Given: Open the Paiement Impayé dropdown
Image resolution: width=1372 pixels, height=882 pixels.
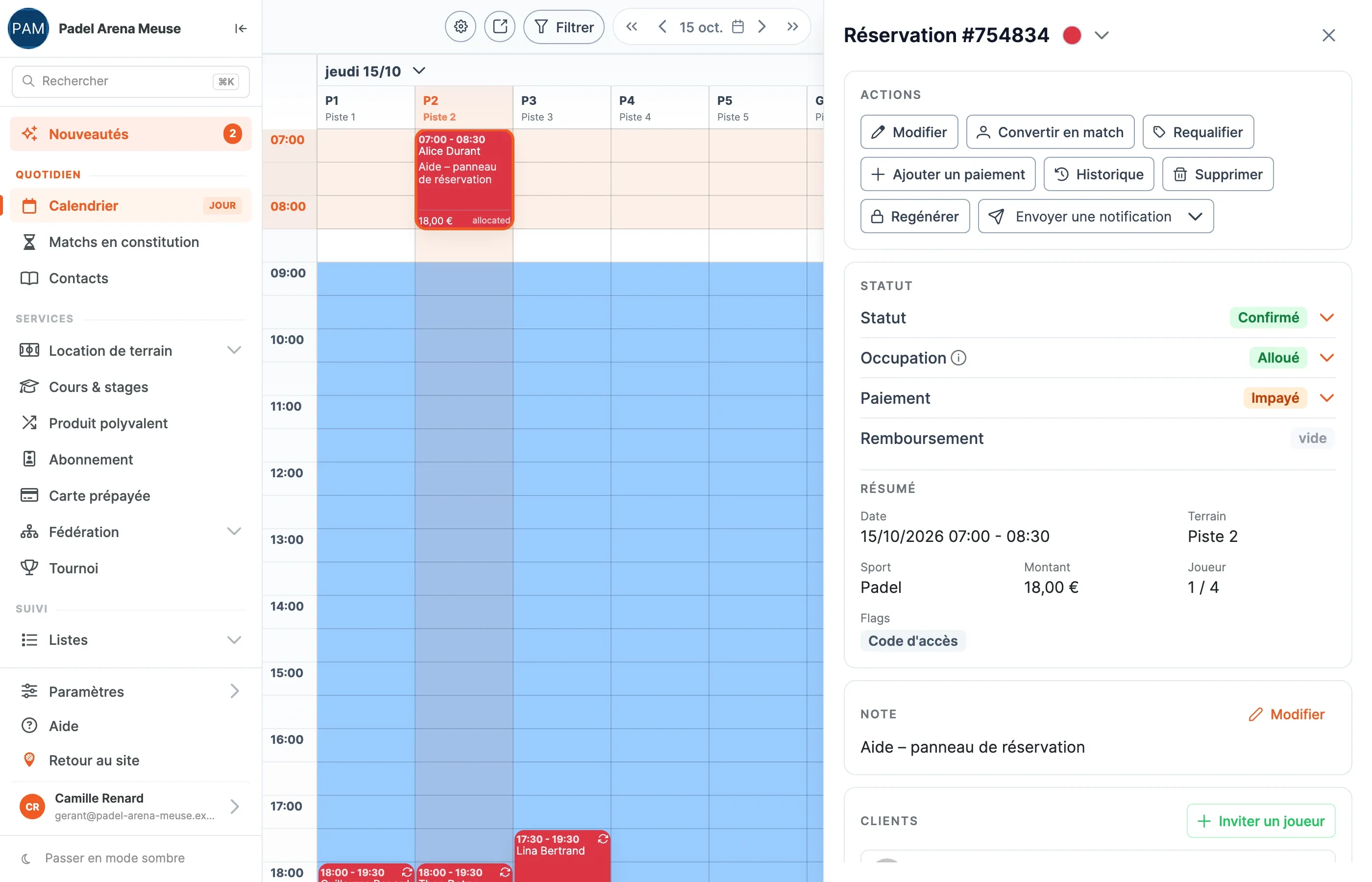Looking at the screenshot, I should click(x=1327, y=397).
